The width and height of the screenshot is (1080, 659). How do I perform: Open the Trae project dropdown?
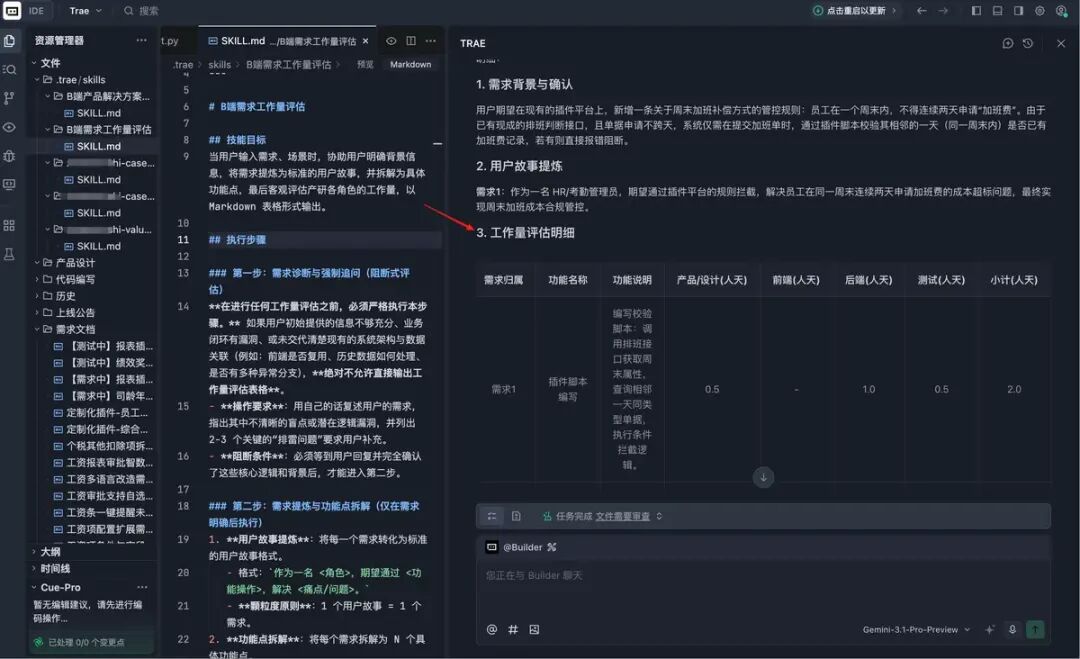tap(86, 11)
